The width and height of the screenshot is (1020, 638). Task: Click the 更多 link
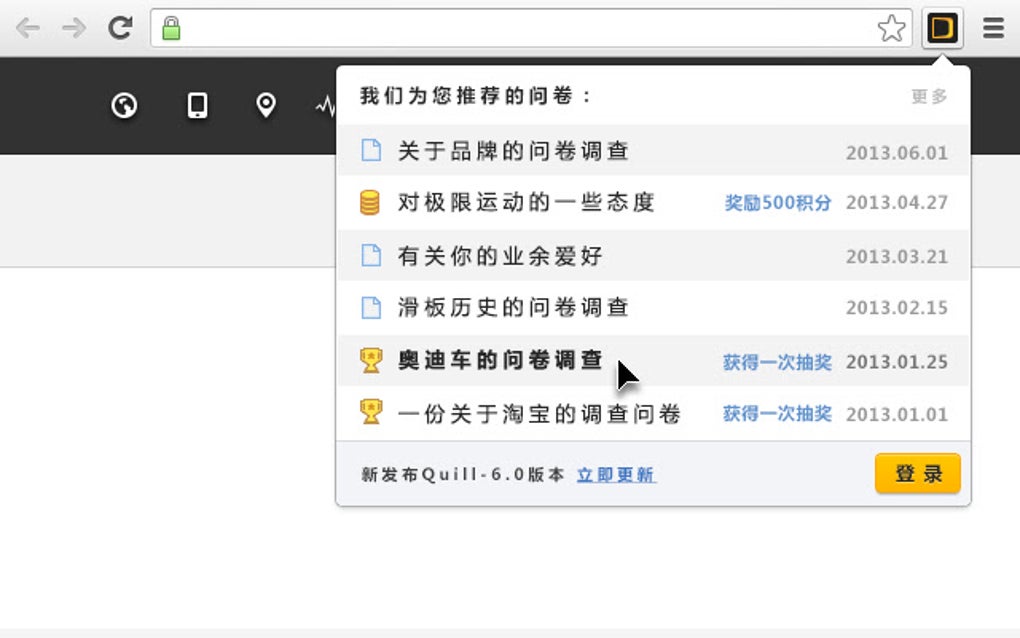pos(929,97)
